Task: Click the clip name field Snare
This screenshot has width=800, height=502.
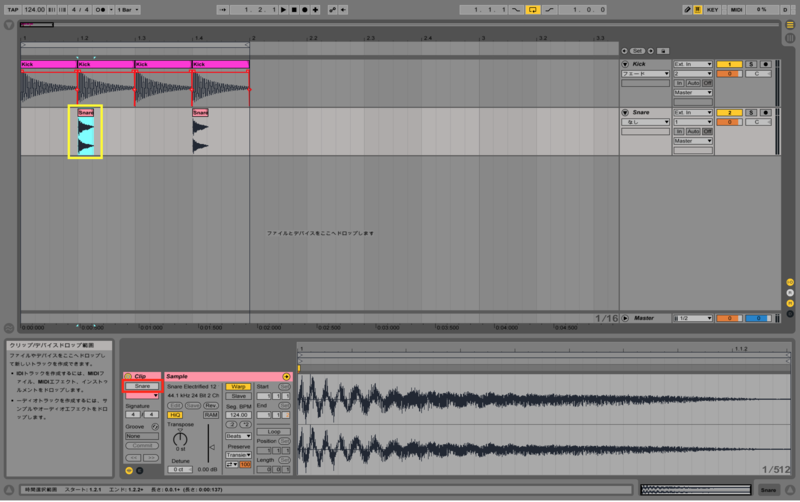Action: [x=142, y=387]
